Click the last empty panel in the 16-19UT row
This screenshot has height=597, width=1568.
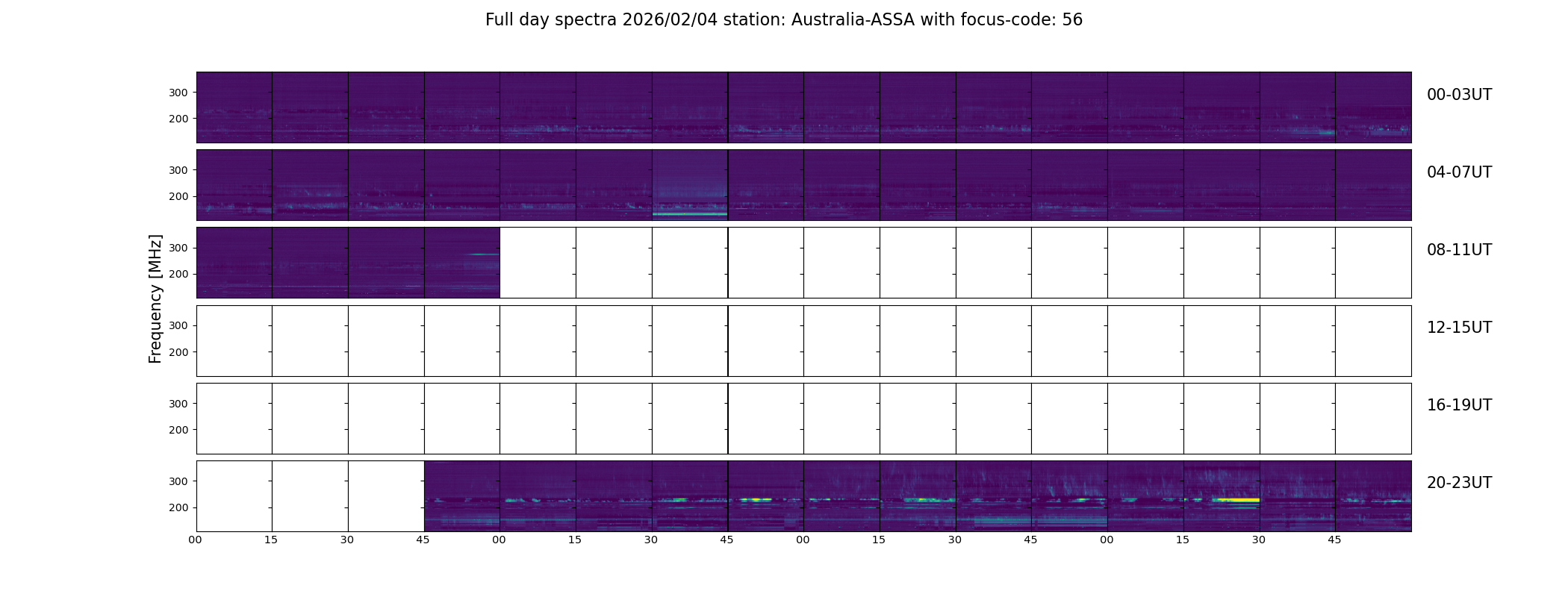(1373, 419)
